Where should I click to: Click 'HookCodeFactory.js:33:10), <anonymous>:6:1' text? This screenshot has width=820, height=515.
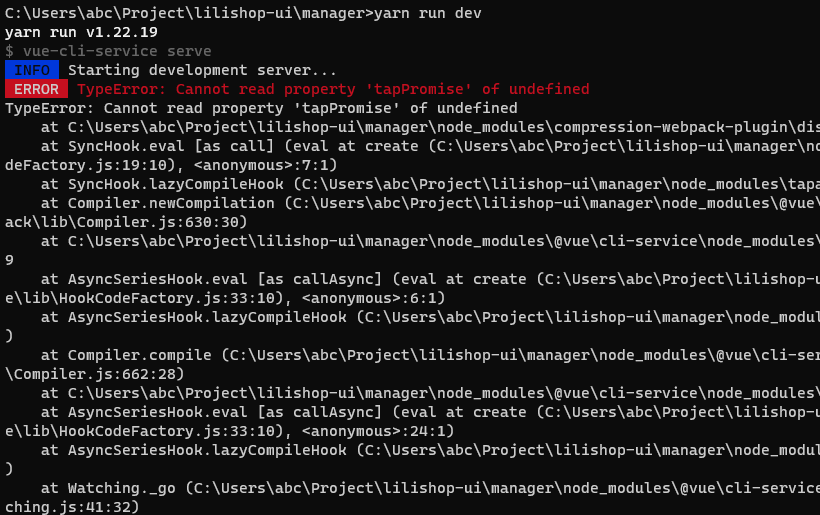(x=252, y=298)
